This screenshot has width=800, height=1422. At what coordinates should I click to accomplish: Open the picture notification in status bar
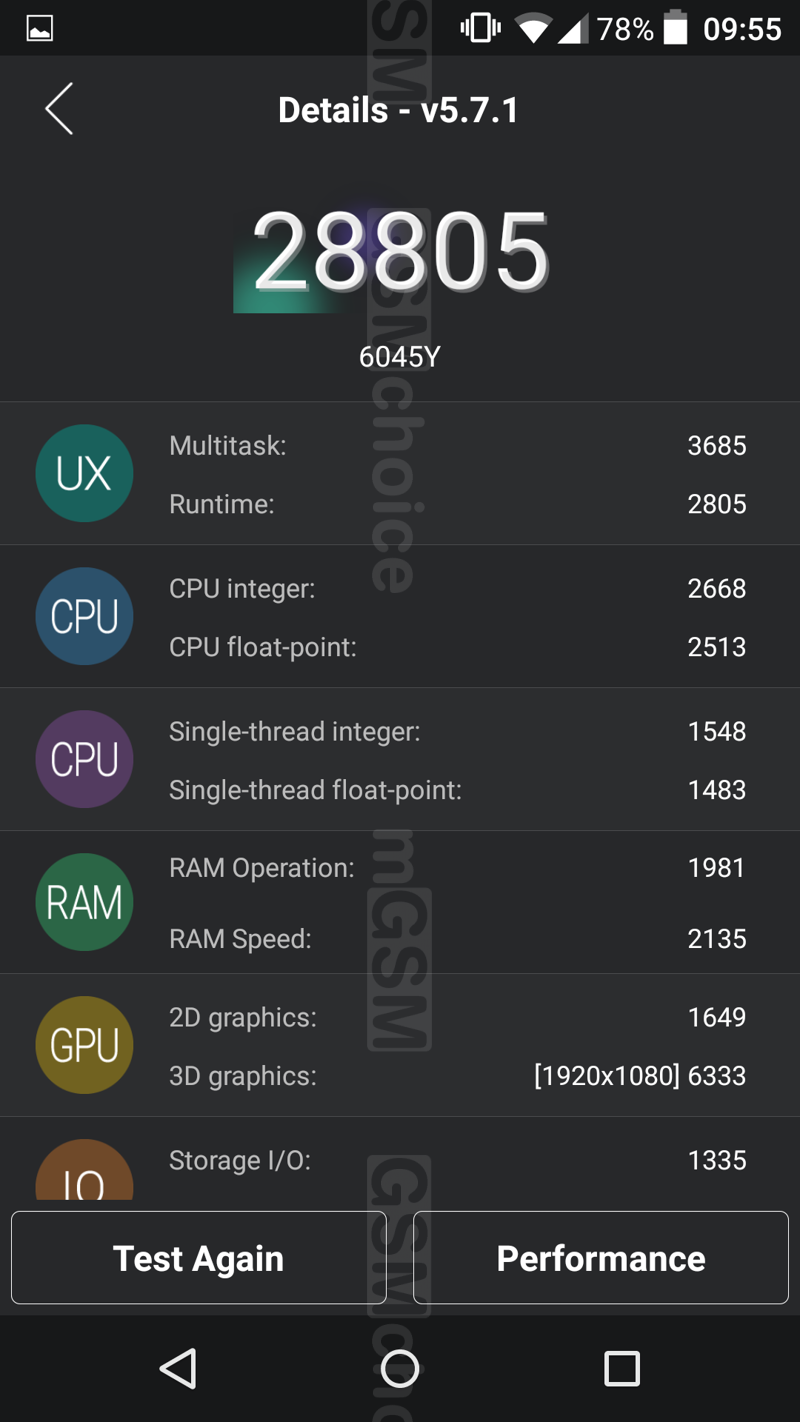[x=39, y=28]
